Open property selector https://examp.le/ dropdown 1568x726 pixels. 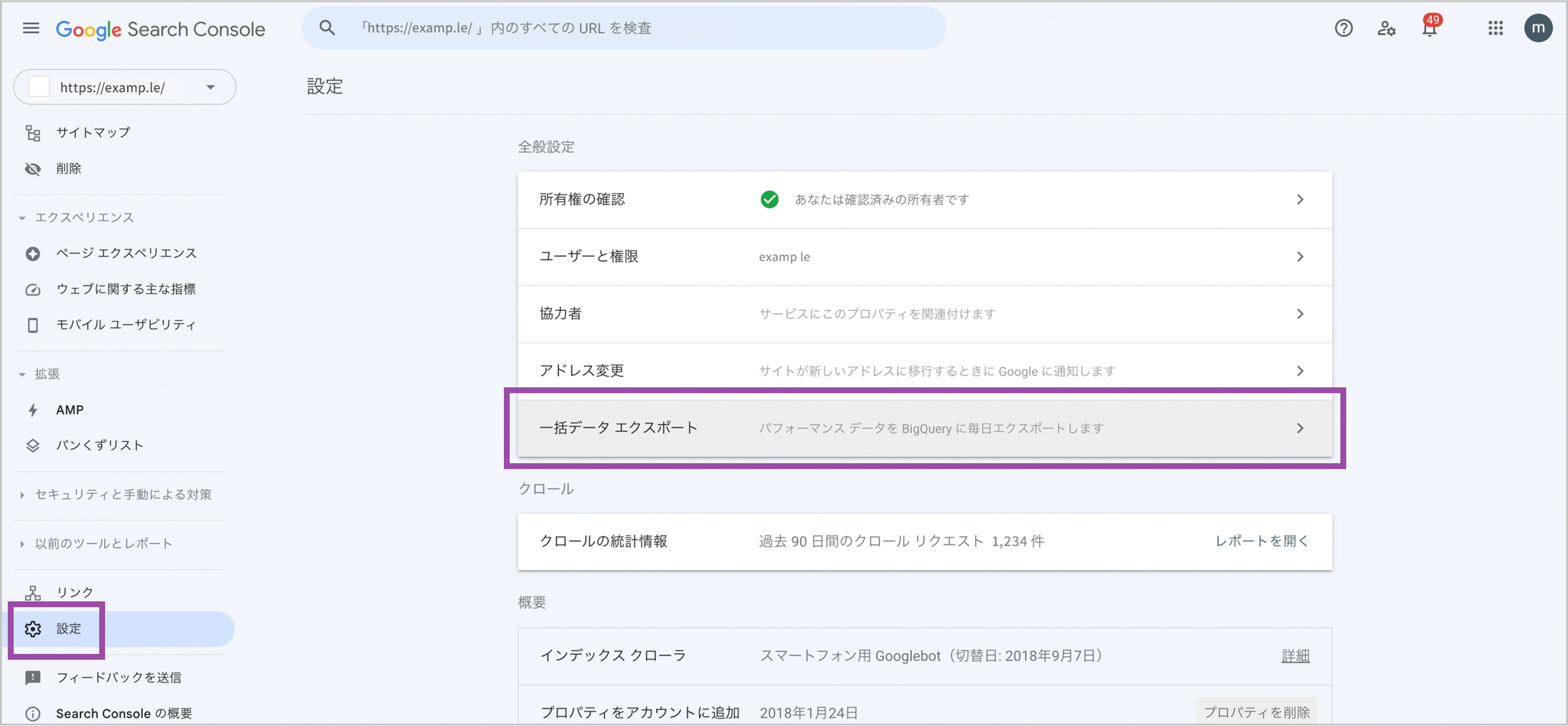point(125,87)
